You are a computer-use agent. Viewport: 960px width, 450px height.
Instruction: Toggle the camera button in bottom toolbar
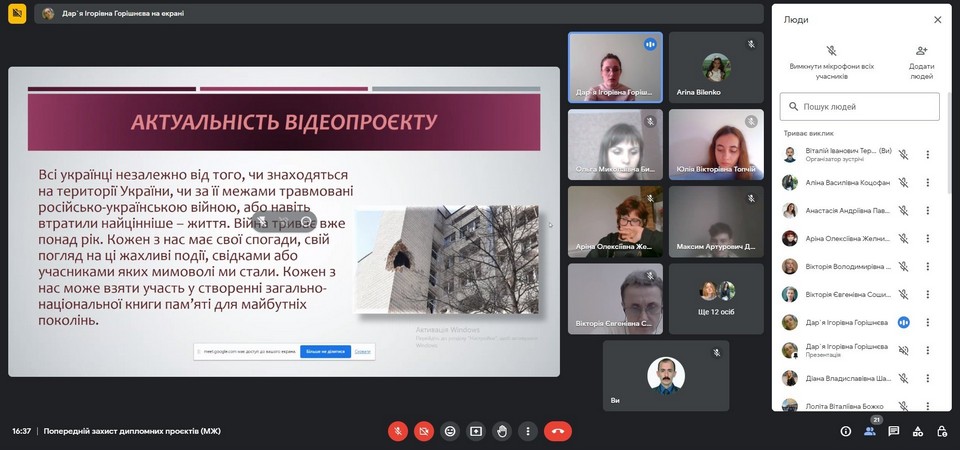(x=424, y=431)
